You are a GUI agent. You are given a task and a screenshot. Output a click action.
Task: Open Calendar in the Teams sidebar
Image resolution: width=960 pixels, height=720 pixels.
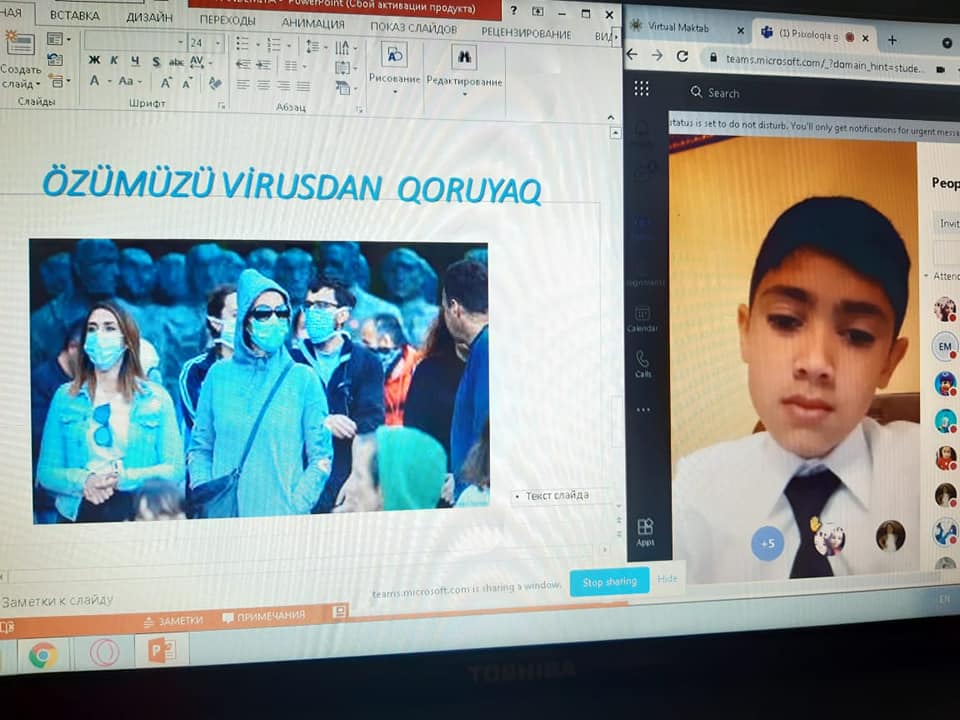(642, 319)
